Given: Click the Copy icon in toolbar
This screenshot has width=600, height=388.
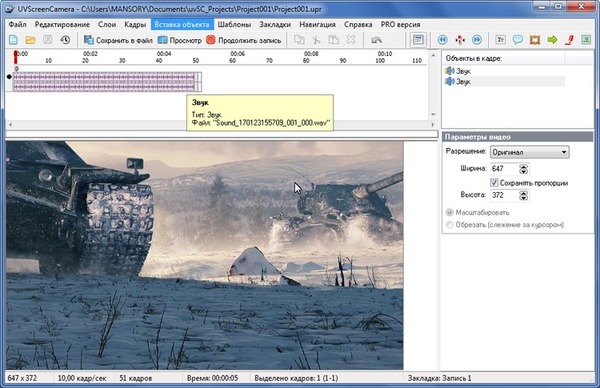Looking at the screenshot, I should click(x=299, y=40).
